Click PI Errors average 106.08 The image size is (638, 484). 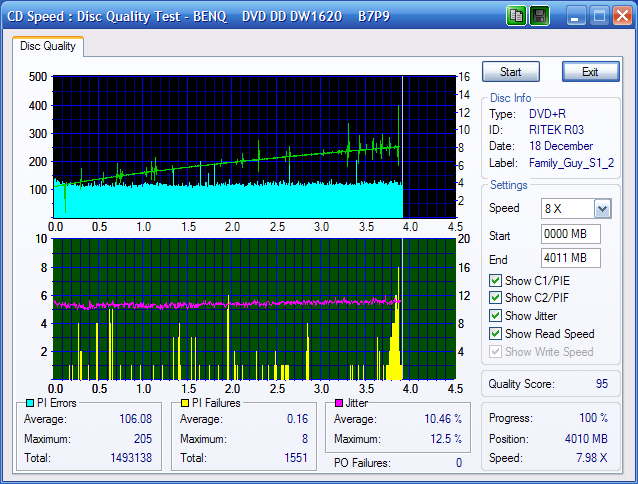click(135, 419)
